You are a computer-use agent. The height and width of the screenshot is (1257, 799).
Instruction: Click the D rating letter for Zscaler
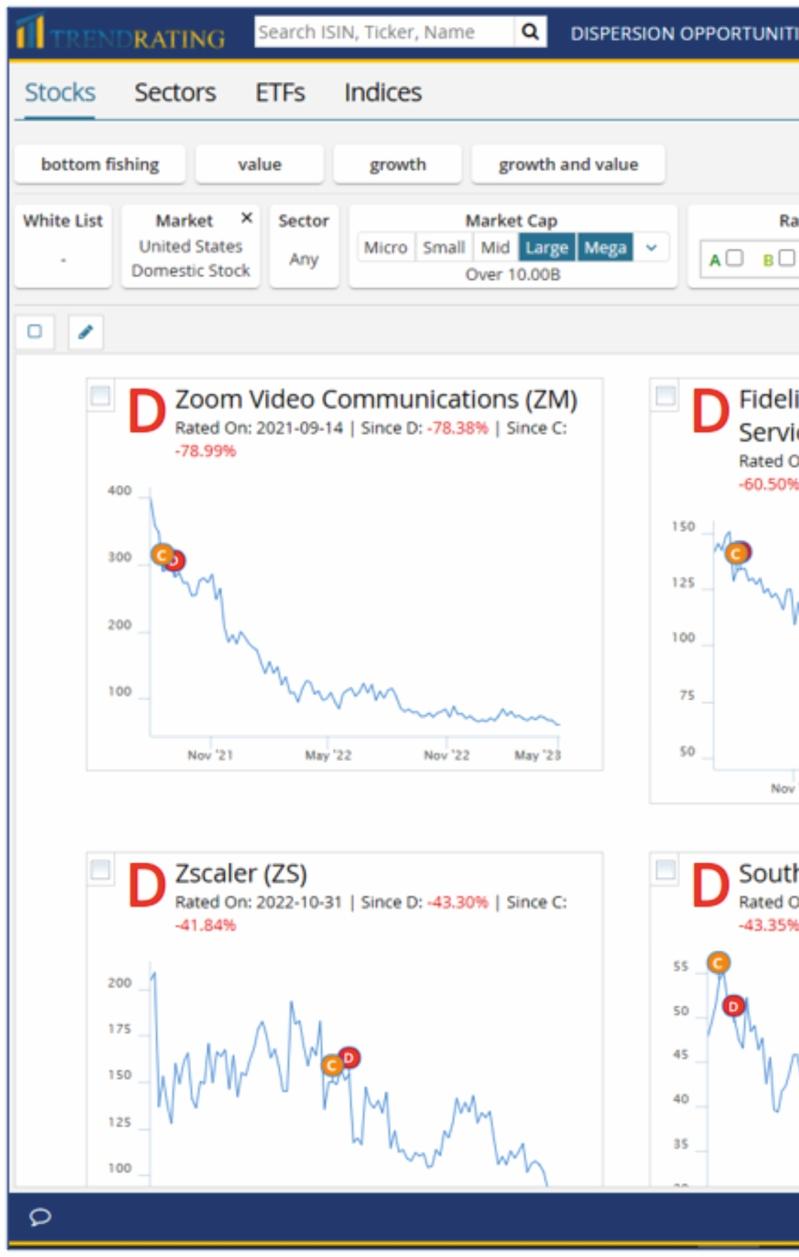[x=146, y=887]
